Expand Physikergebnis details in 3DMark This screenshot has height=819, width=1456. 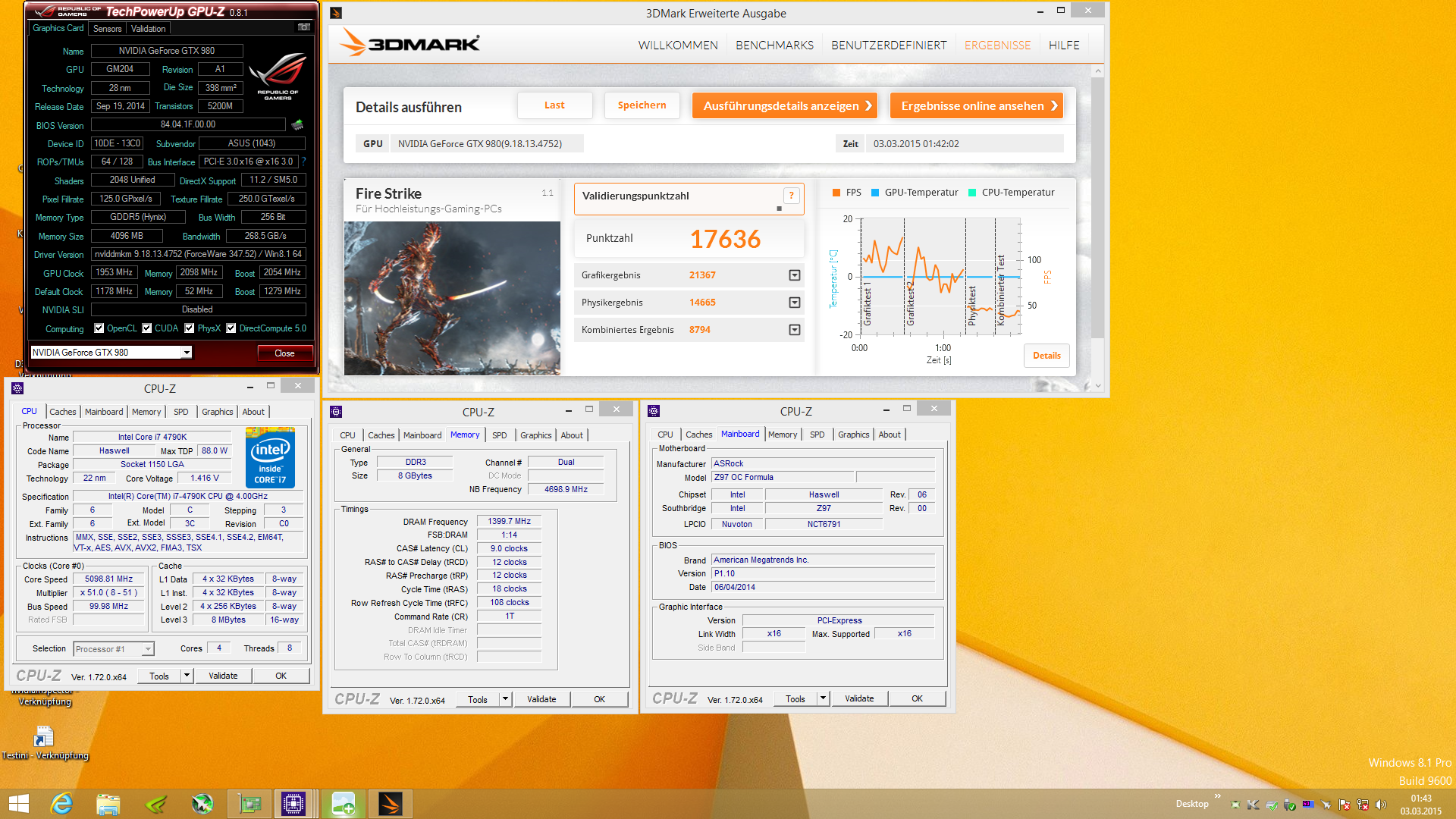click(794, 303)
